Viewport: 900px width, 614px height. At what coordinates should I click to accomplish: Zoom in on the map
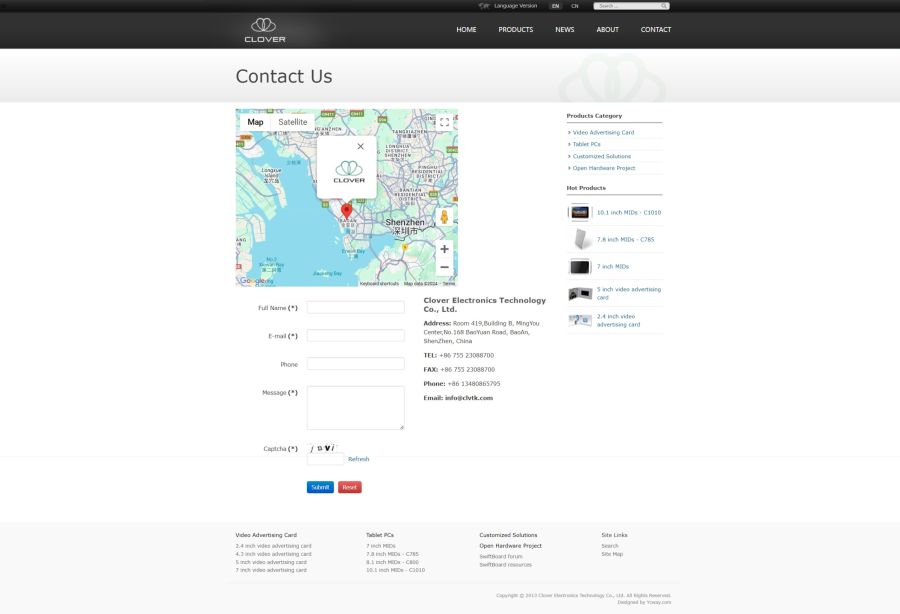coord(444,249)
